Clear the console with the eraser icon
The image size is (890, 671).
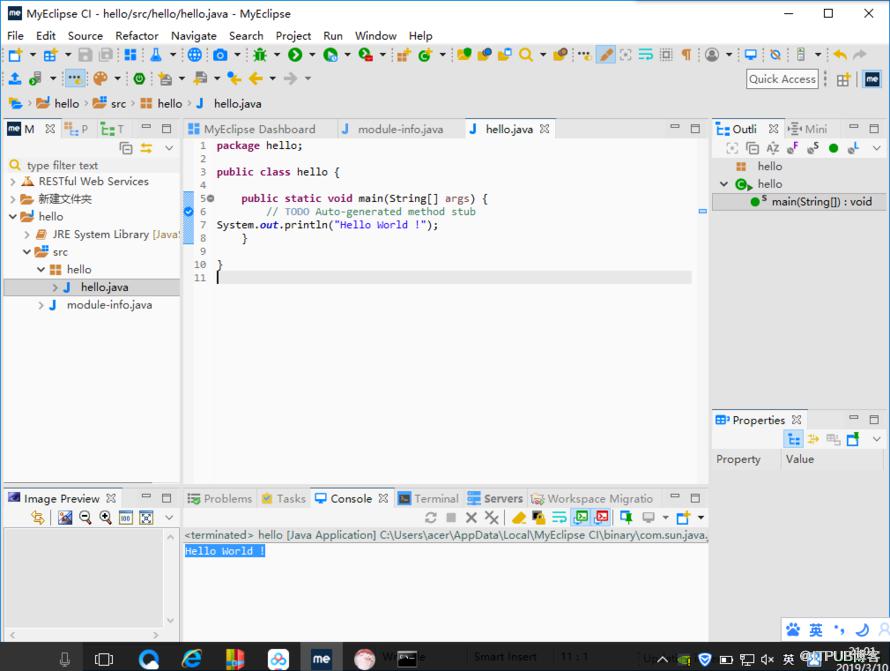519,517
